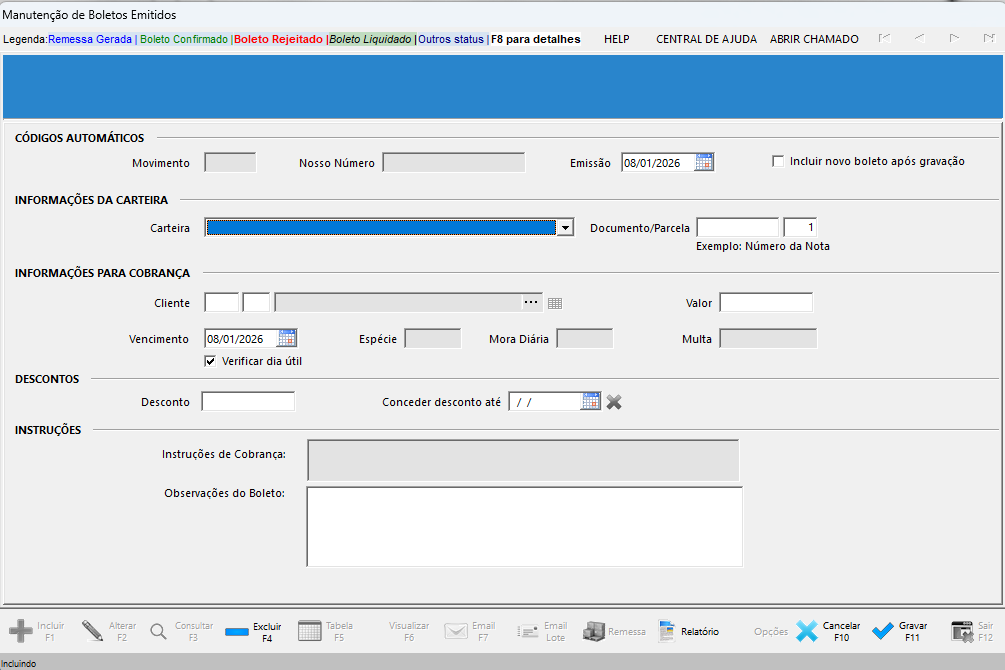Open the Relatório report icon
The width and height of the screenshot is (1005, 670).
click(668, 631)
